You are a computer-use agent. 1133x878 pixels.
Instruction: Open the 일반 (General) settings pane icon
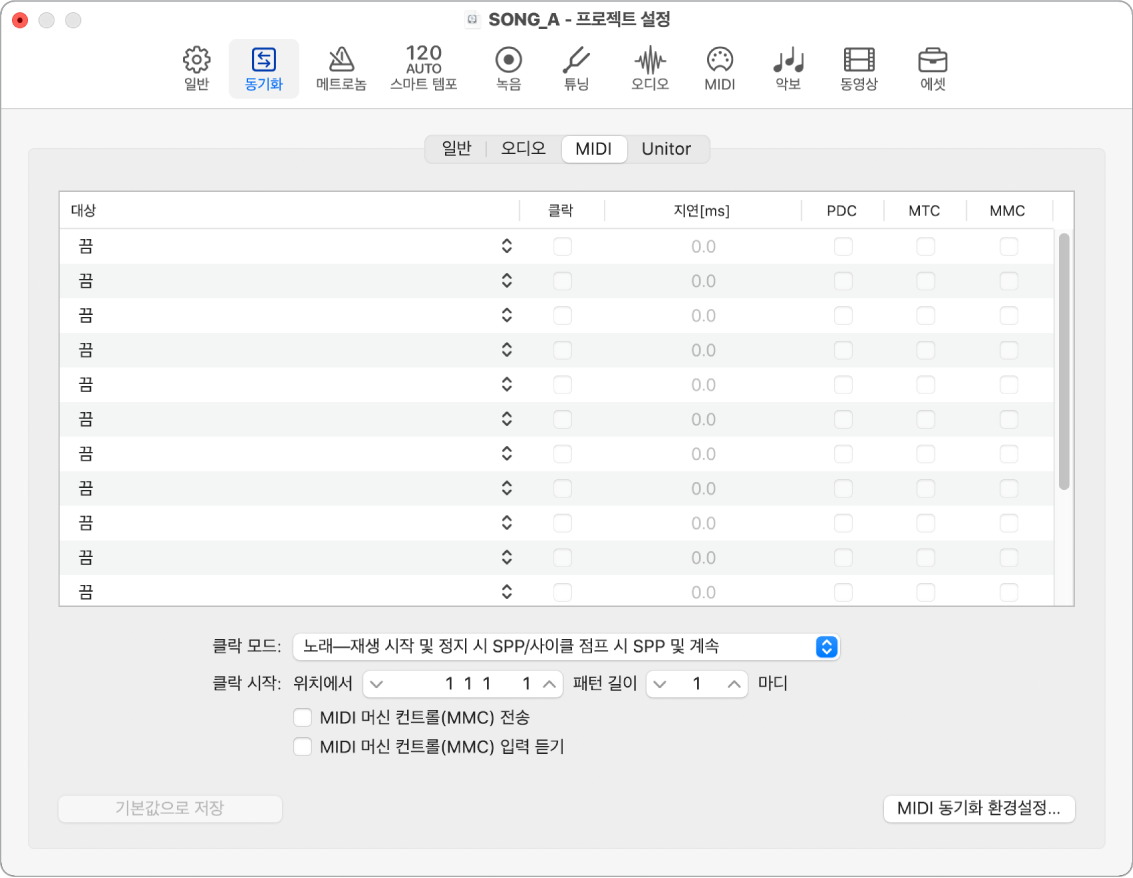[197, 69]
